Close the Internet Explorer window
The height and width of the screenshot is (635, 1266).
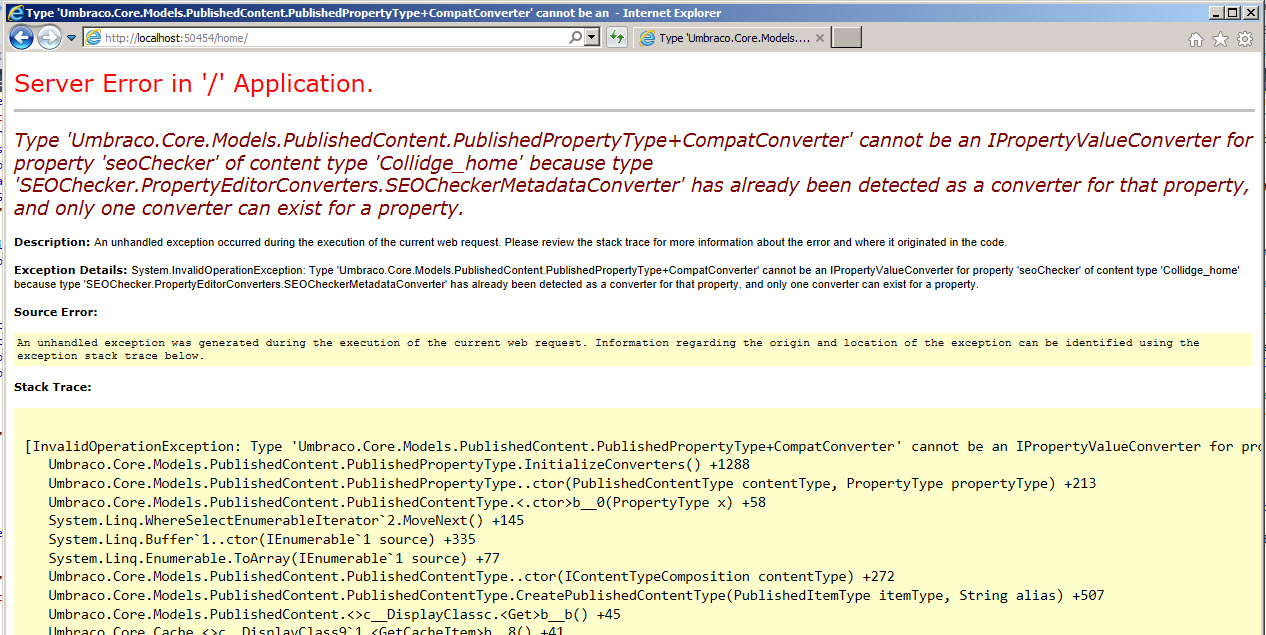(x=1251, y=12)
